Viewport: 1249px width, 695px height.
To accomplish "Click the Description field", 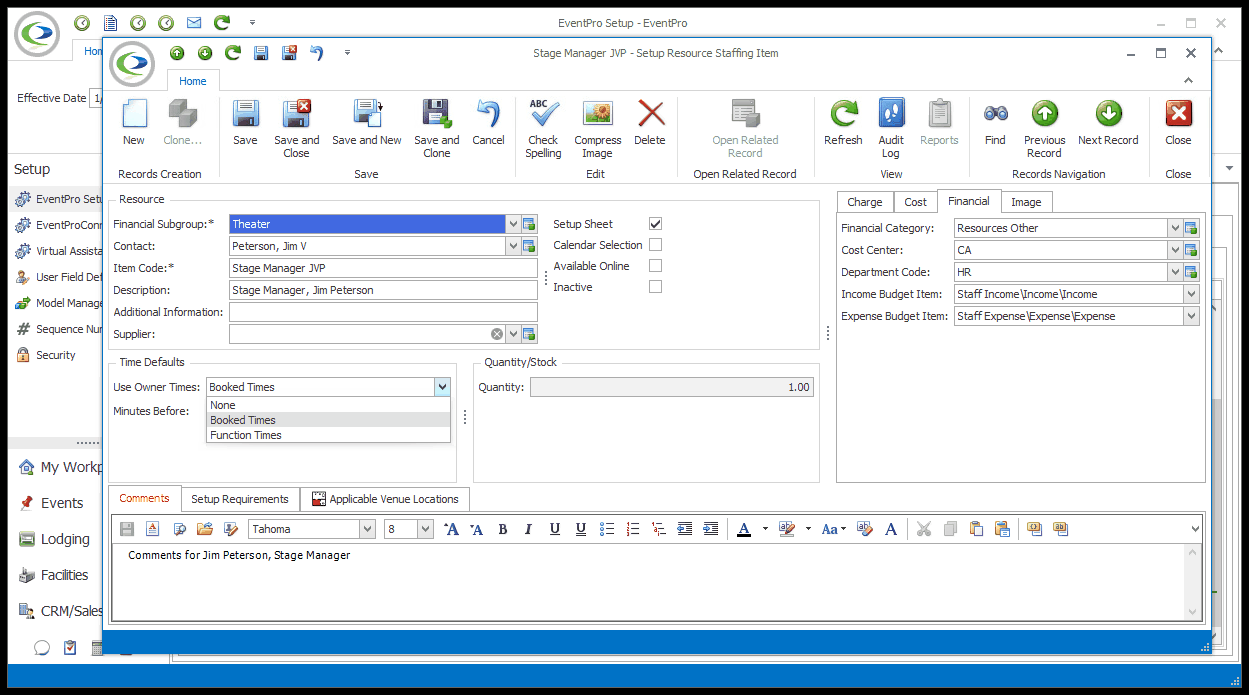I will [383, 290].
